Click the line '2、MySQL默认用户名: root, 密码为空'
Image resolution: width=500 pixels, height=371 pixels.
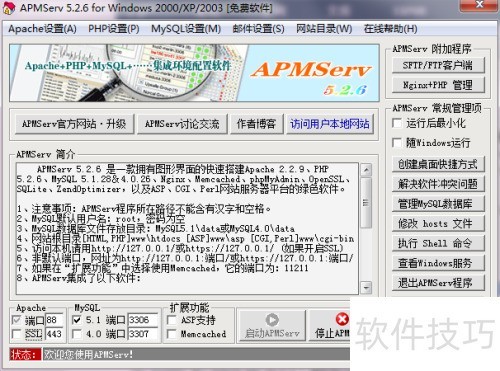point(101,219)
